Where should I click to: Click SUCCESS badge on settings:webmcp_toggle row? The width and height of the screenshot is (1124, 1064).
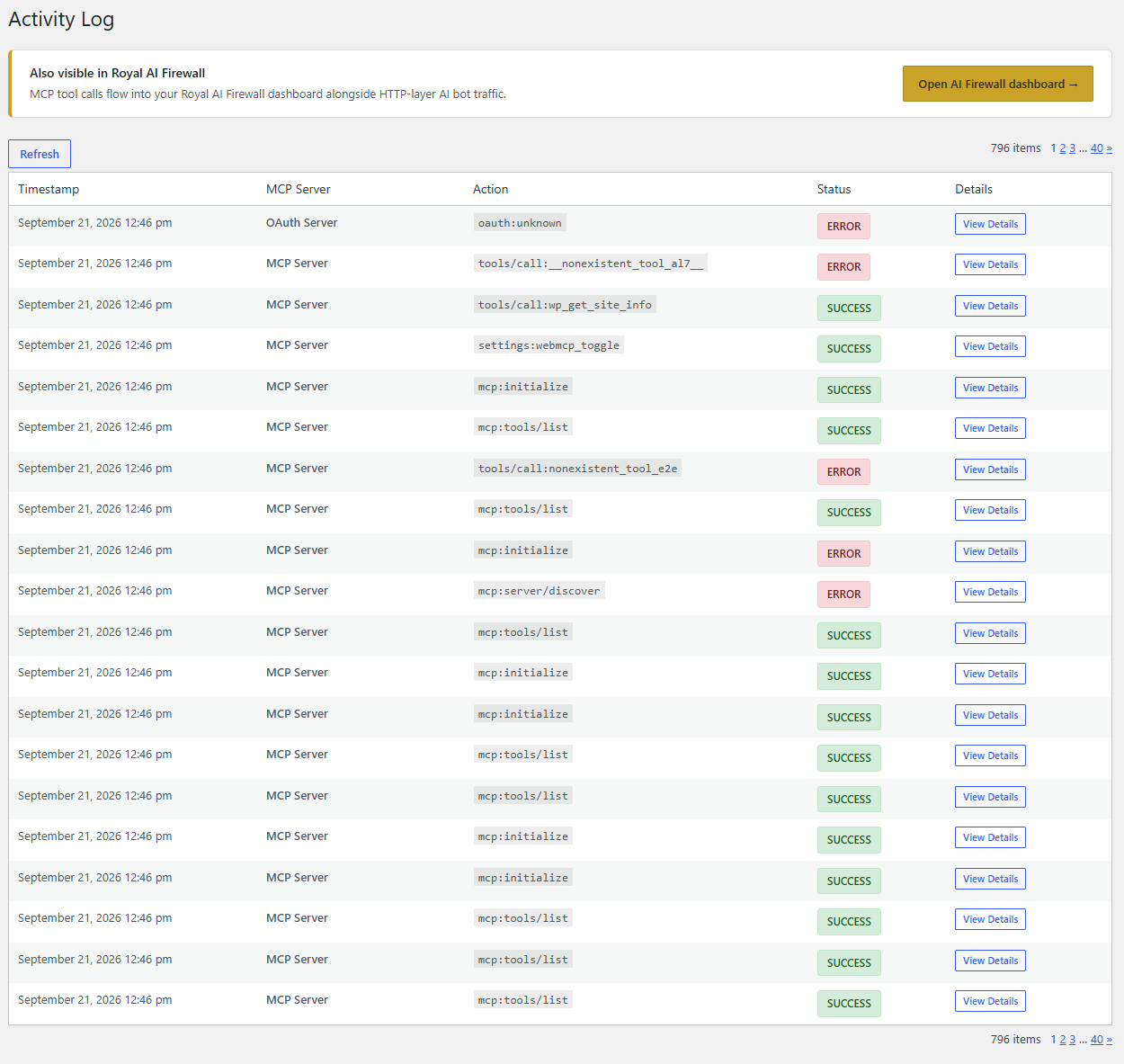tap(849, 349)
